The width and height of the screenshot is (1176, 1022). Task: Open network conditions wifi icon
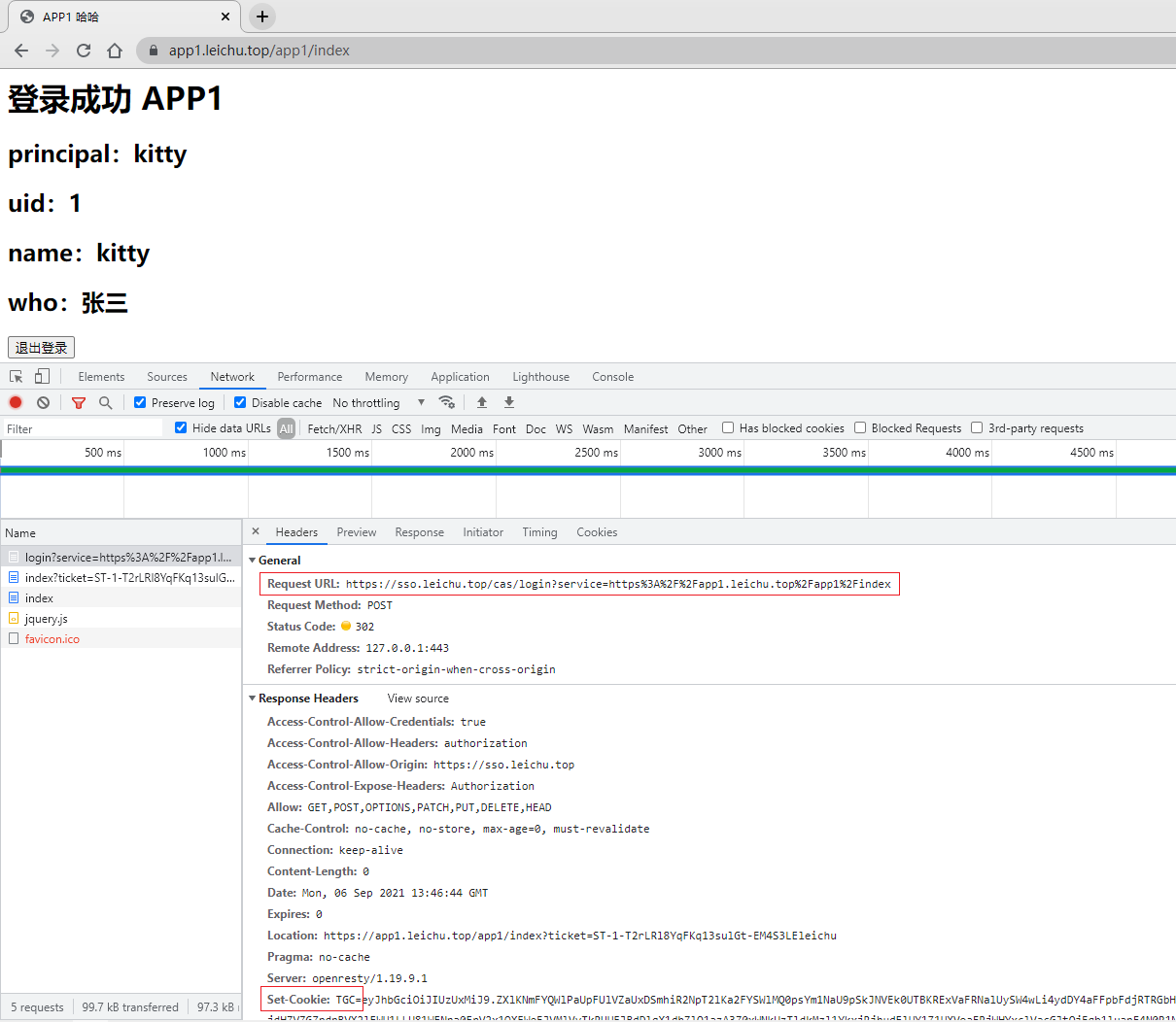[x=447, y=402]
